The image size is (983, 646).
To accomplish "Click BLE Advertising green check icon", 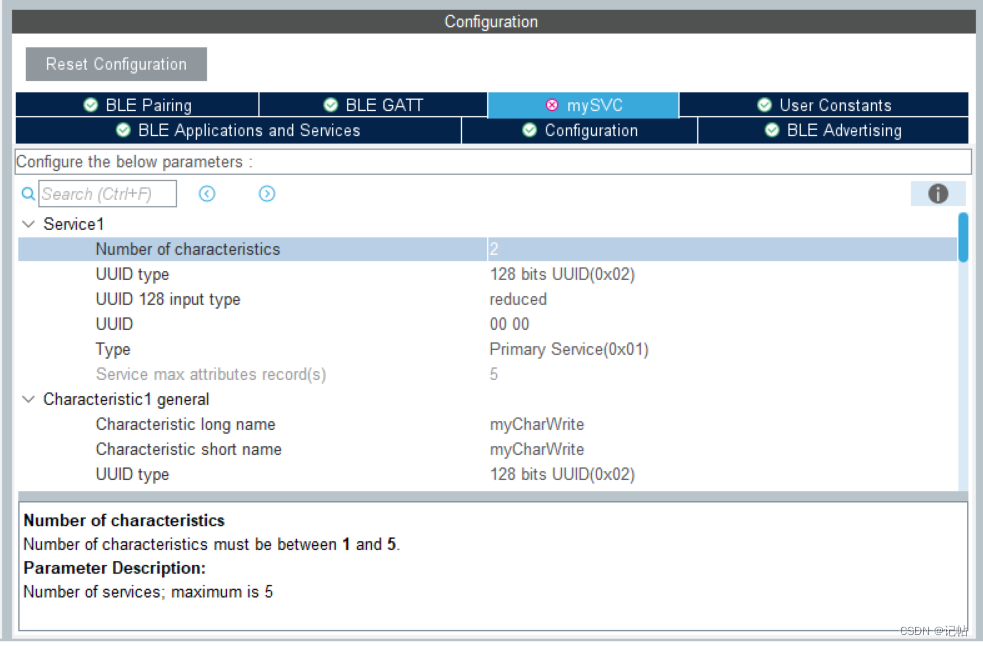I will coord(772,130).
